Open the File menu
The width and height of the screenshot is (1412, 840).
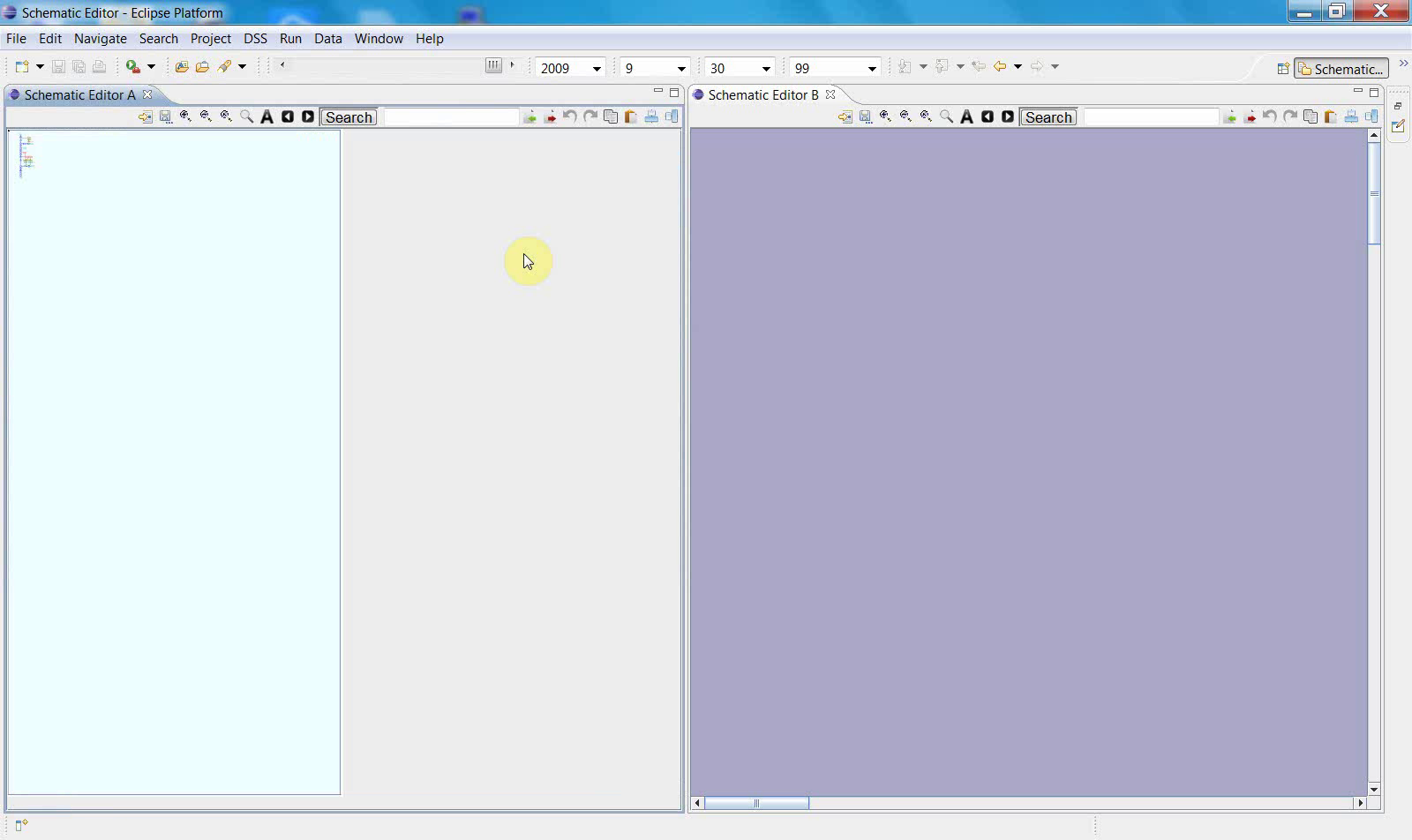pos(16,39)
